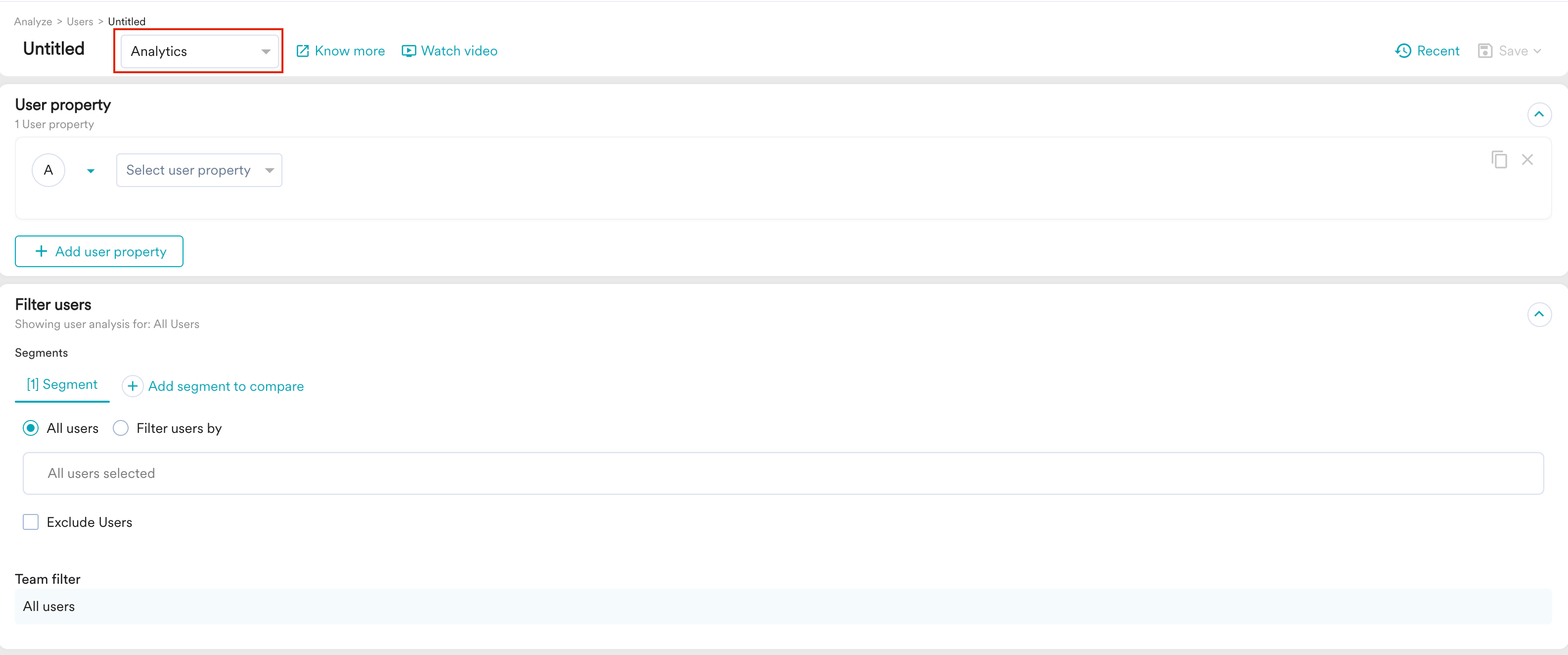The image size is (1568, 655).
Task: Click the Analyze breadcrumb
Action: click(33, 22)
